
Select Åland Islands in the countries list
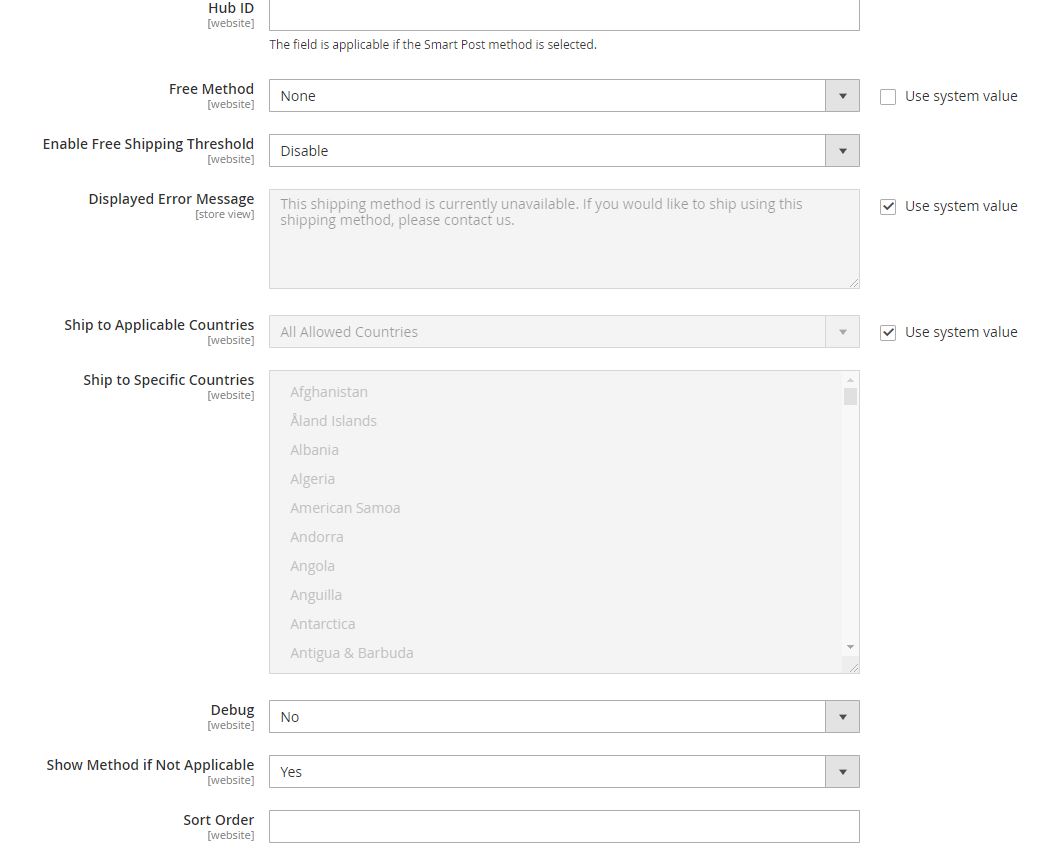333,420
